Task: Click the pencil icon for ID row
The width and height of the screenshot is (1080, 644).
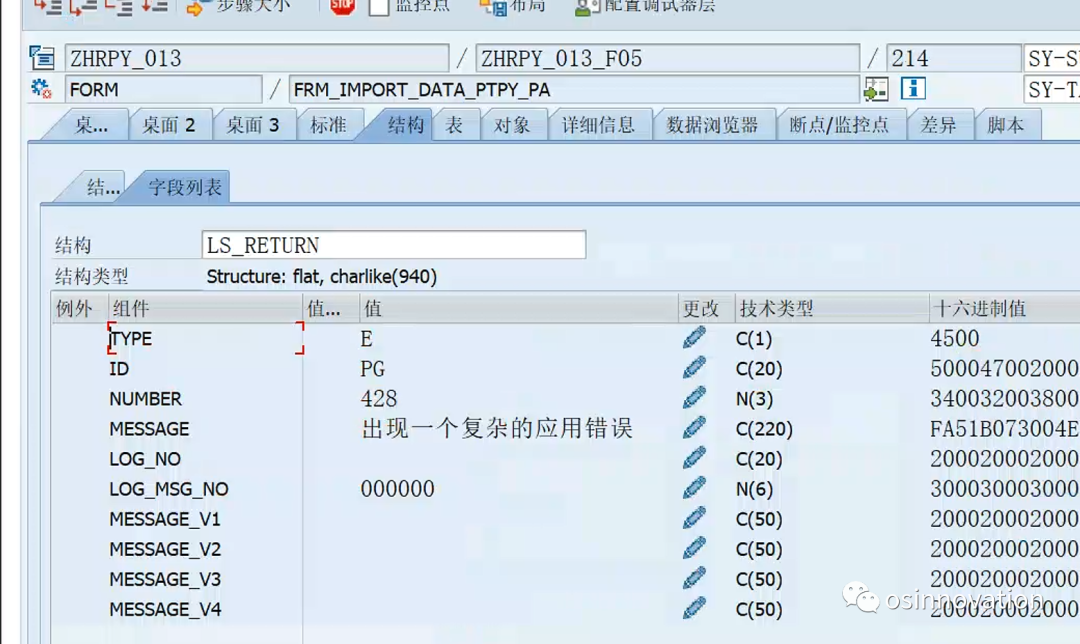Action: click(694, 368)
